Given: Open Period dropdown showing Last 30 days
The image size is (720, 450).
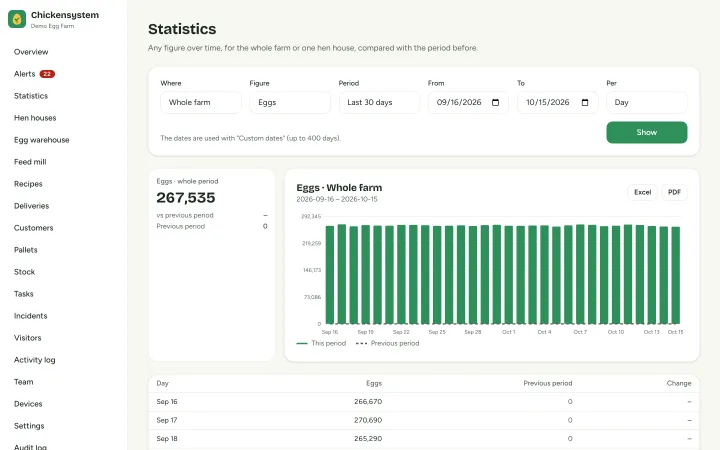Looking at the screenshot, I should pyautogui.click(x=379, y=102).
